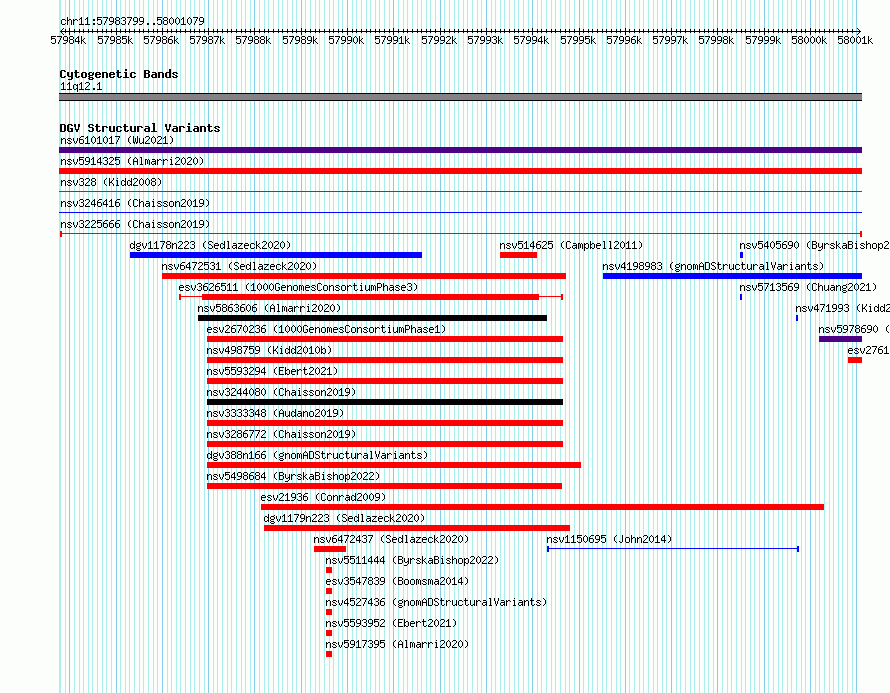Image resolution: width=890 pixels, height=693 pixels.
Task: Click the 57990k ruler position
Action: click(x=346, y=40)
